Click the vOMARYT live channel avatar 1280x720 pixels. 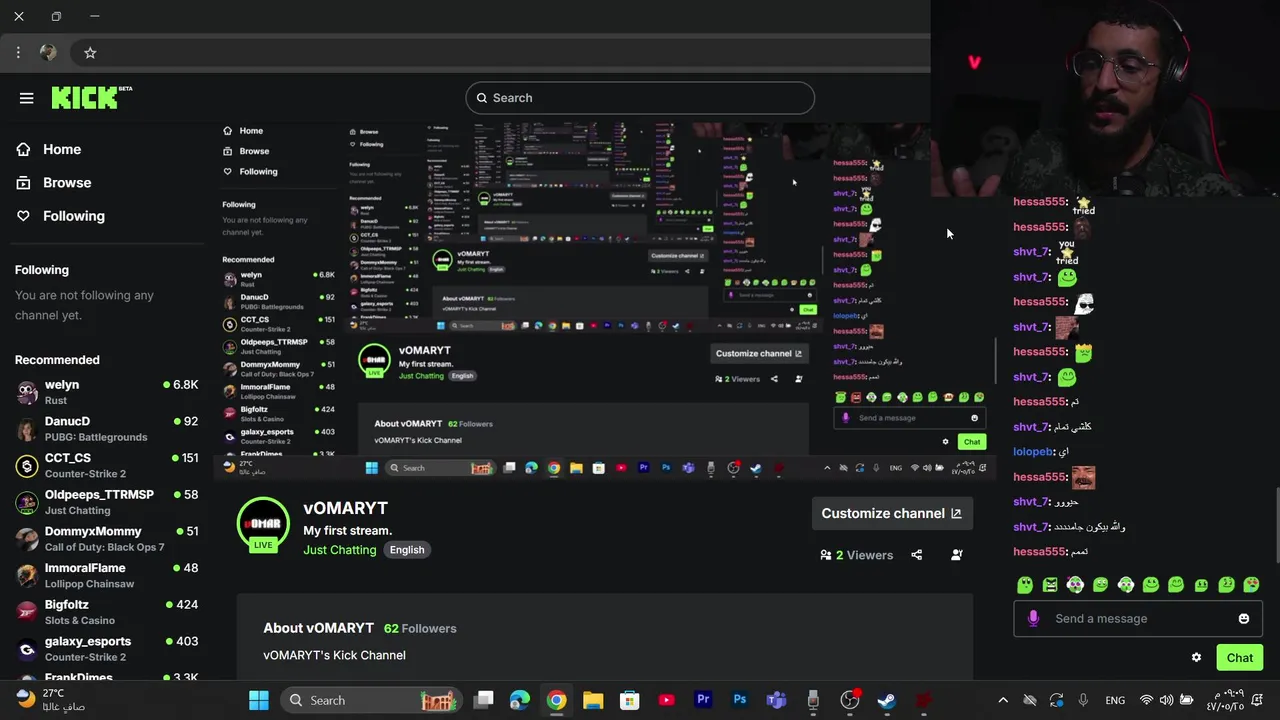[263, 524]
